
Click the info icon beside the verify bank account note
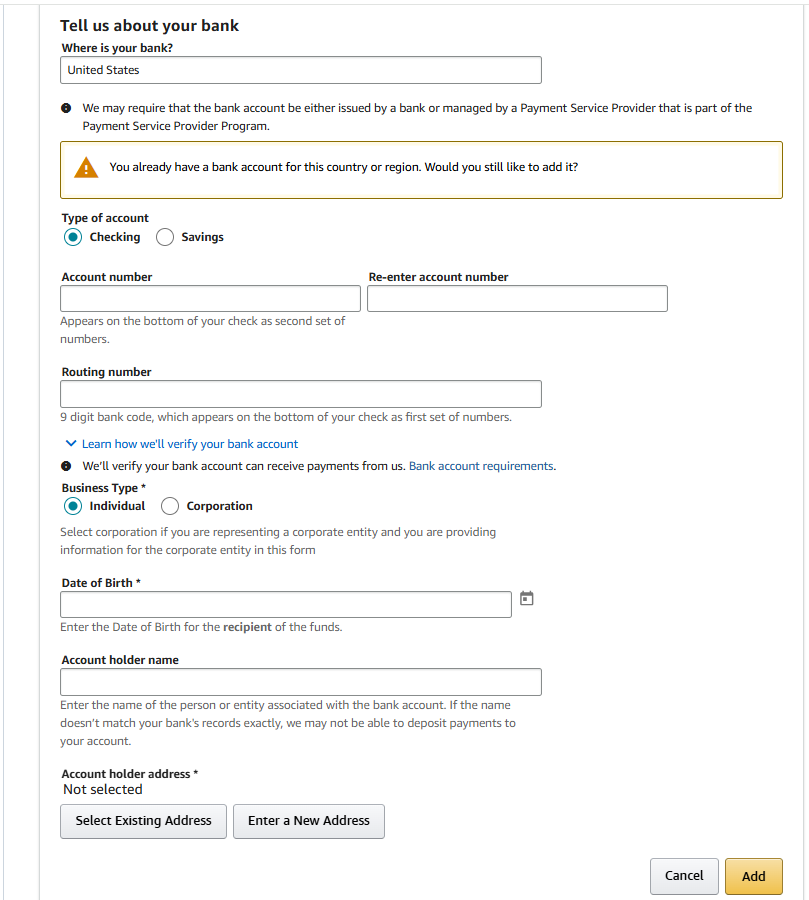(x=66, y=466)
